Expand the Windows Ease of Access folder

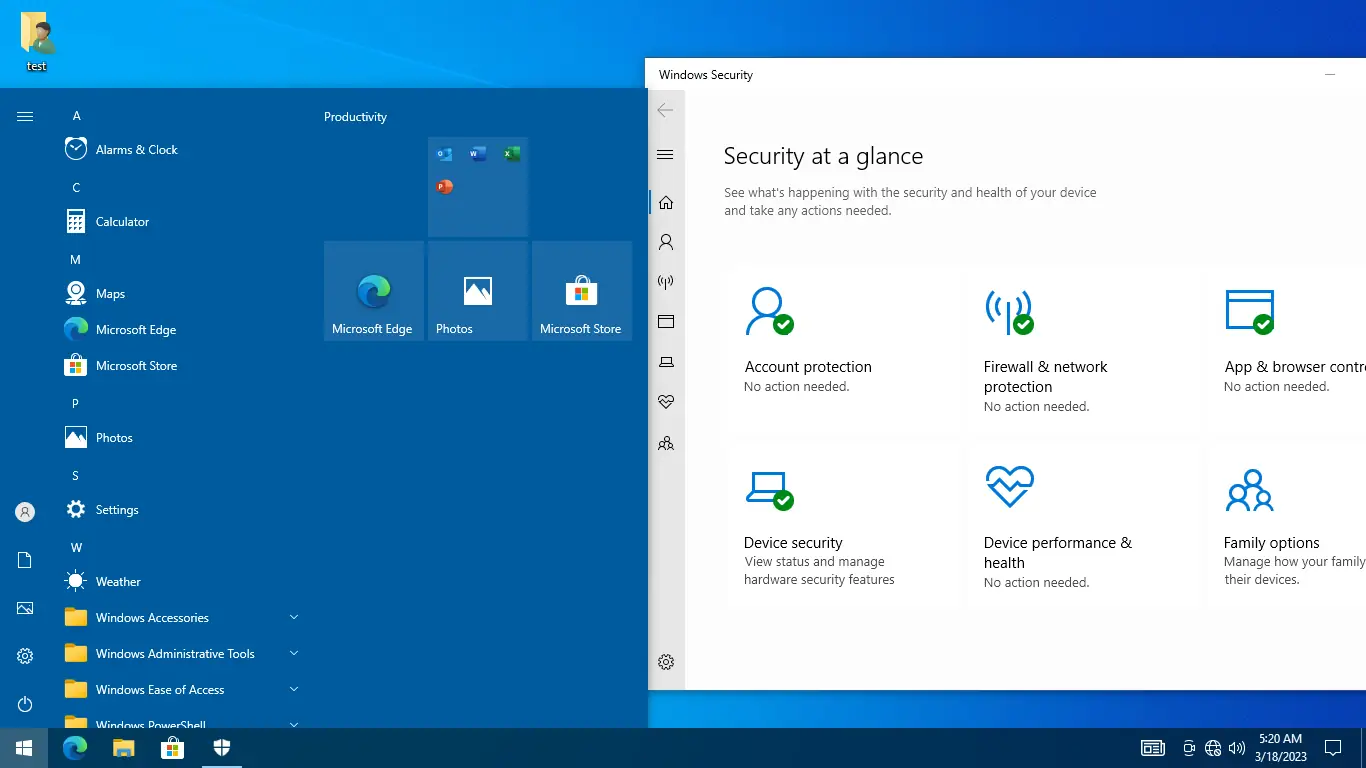tap(182, 690)
